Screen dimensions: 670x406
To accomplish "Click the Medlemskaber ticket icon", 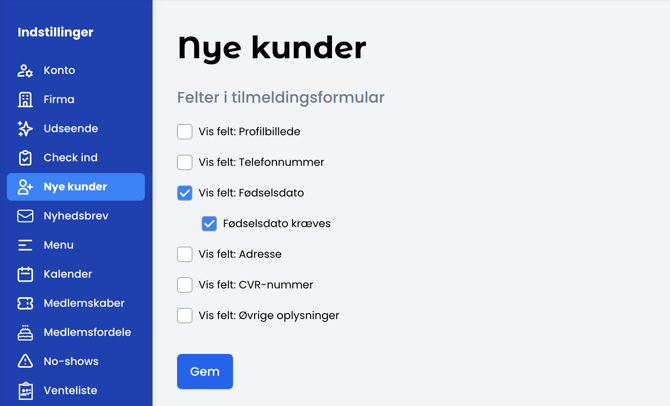I will 25,303.
